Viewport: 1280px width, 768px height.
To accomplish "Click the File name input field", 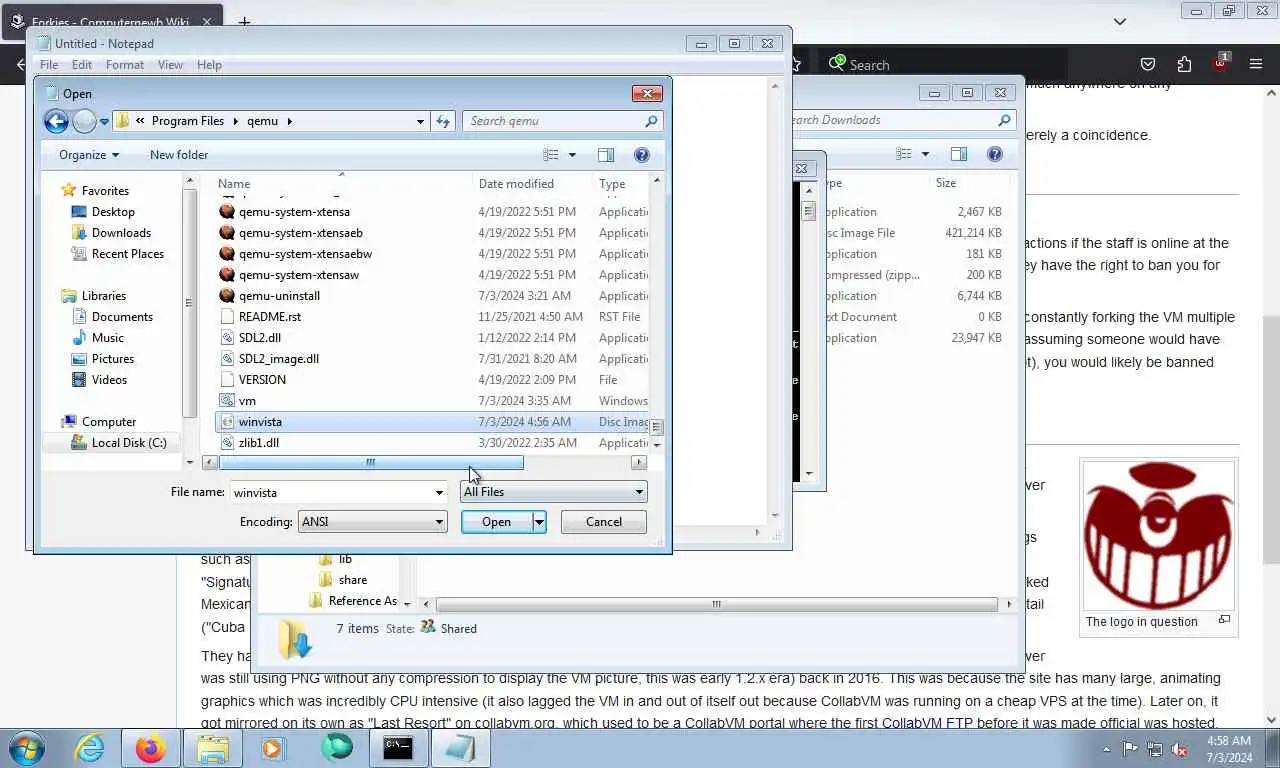I will 331,492.
